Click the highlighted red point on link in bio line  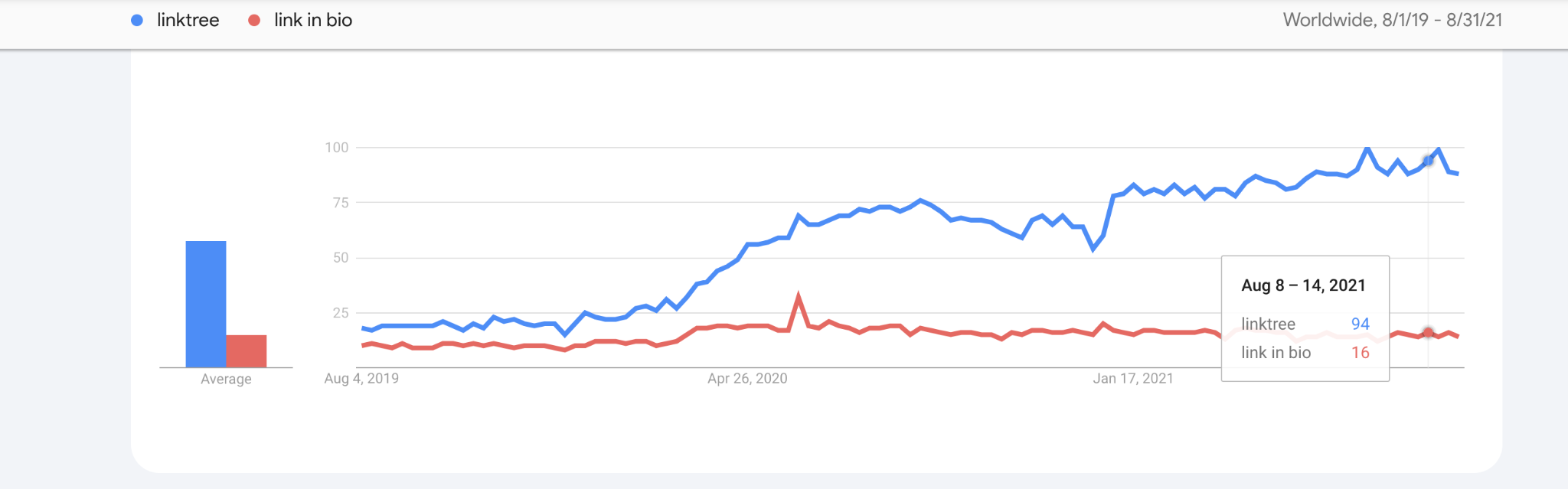click(1428, 332)
